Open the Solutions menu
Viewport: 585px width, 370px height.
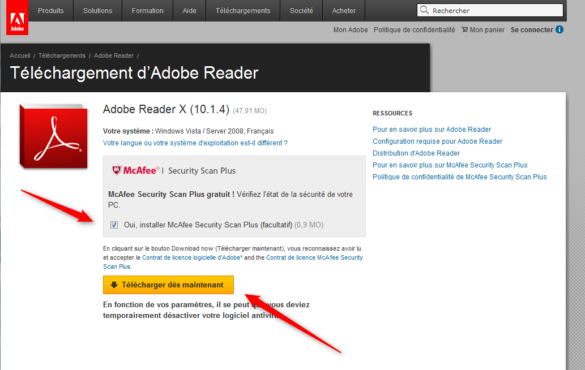(98, 10)
